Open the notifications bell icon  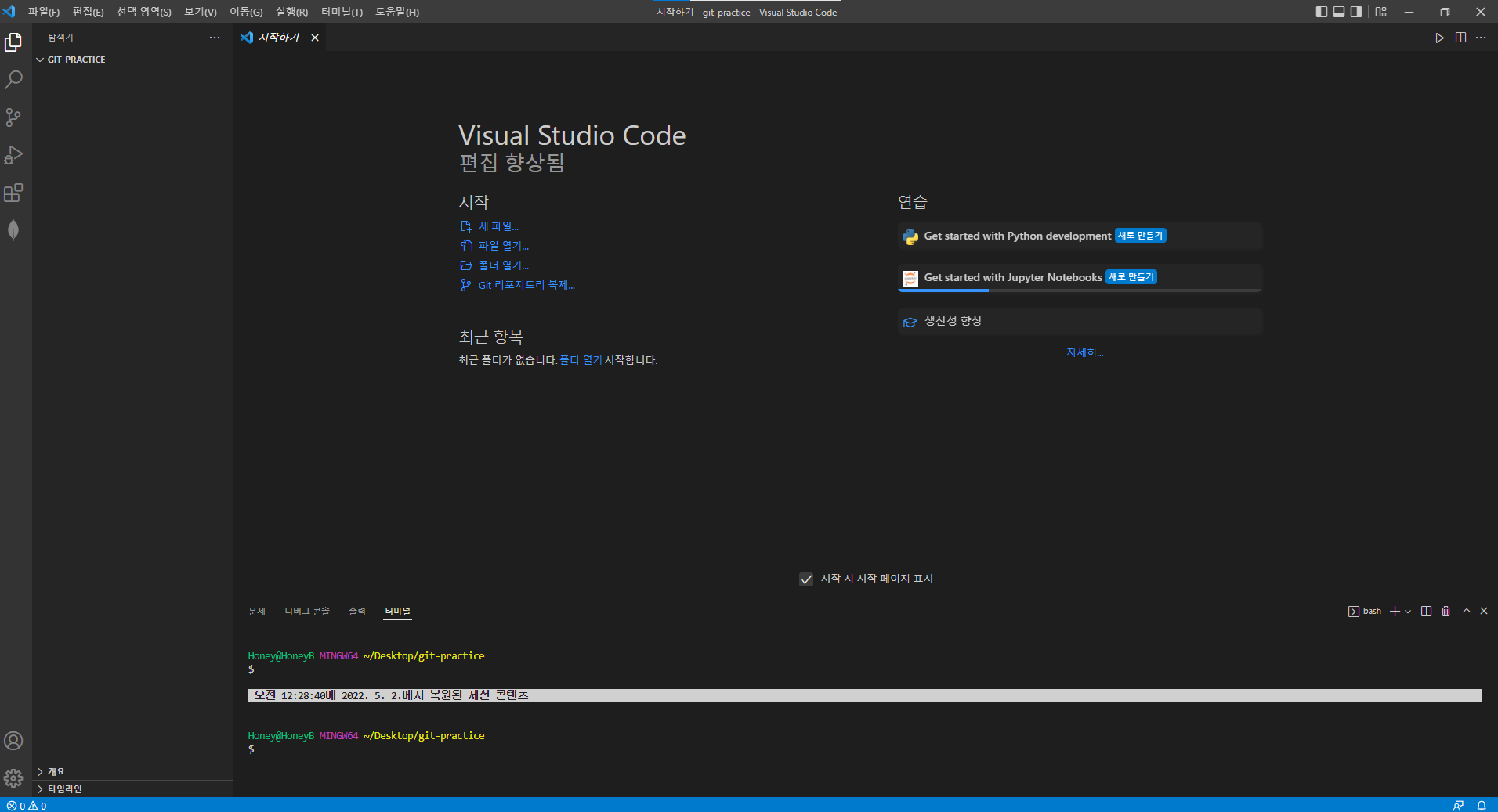coord(1482,806)
